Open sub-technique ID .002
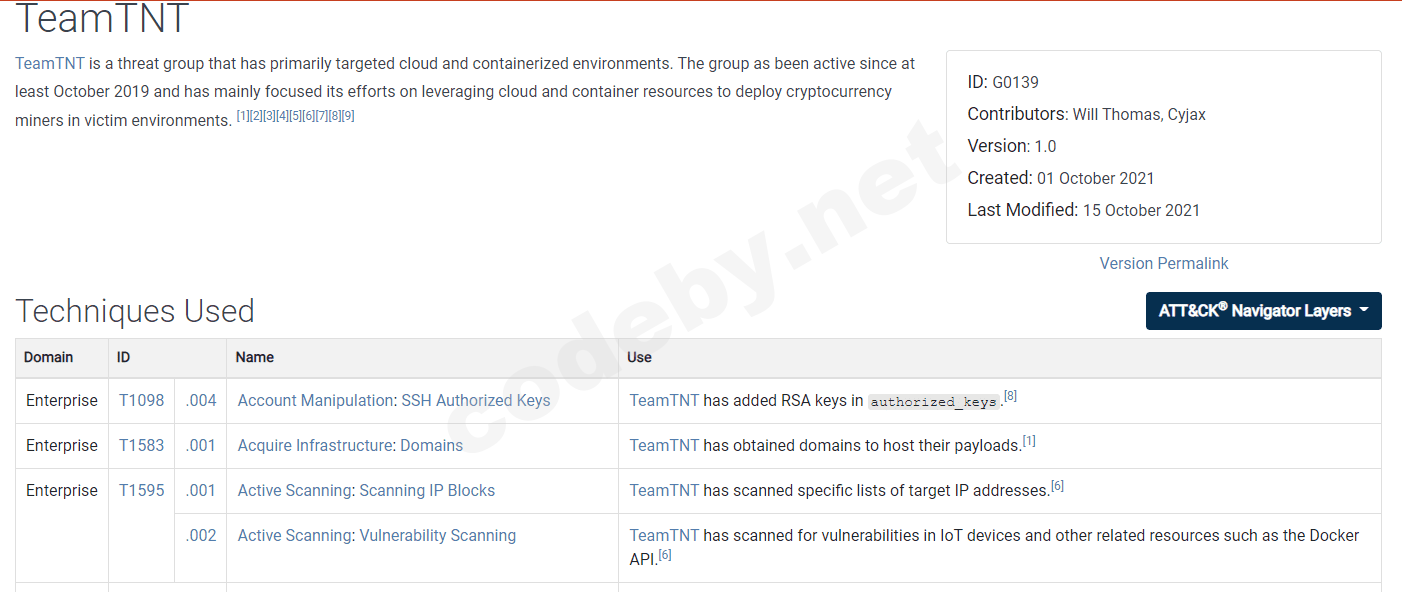 pyautogui.click(x=200, y=535)
